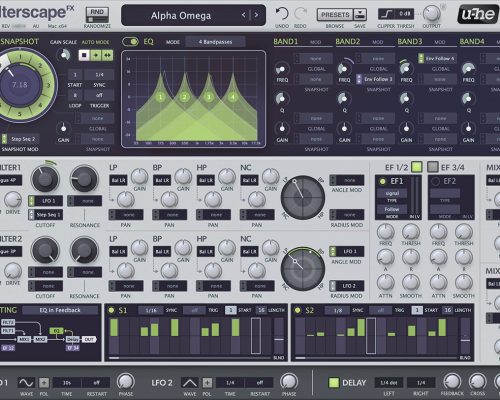
Task: Click the S1 sync value 1/16
Action: point(151,310)
